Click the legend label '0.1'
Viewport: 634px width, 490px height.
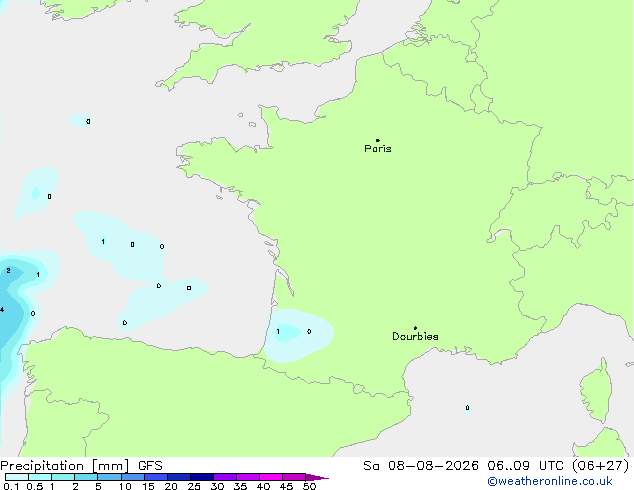(x=11, y=486)
